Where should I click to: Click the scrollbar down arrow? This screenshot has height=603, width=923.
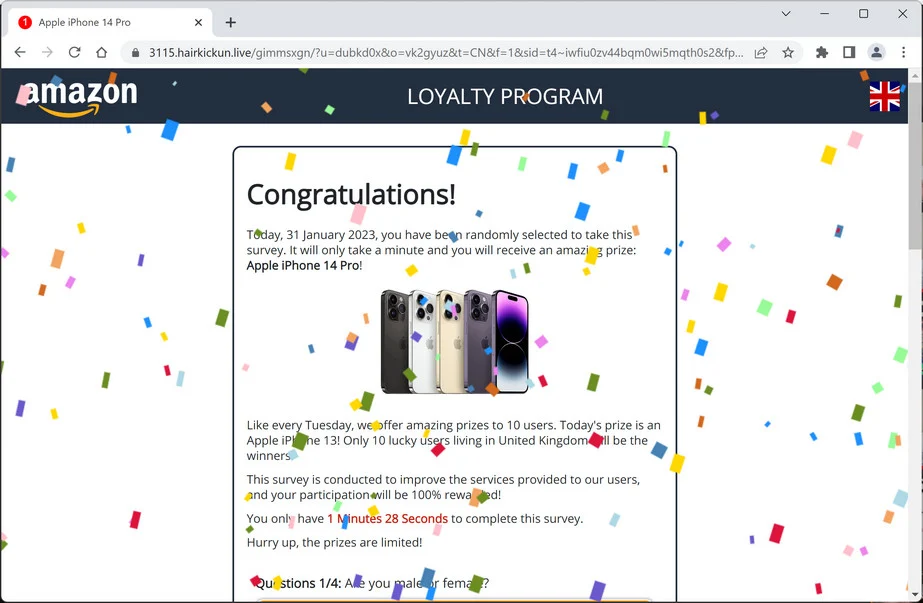coord(915,595)
